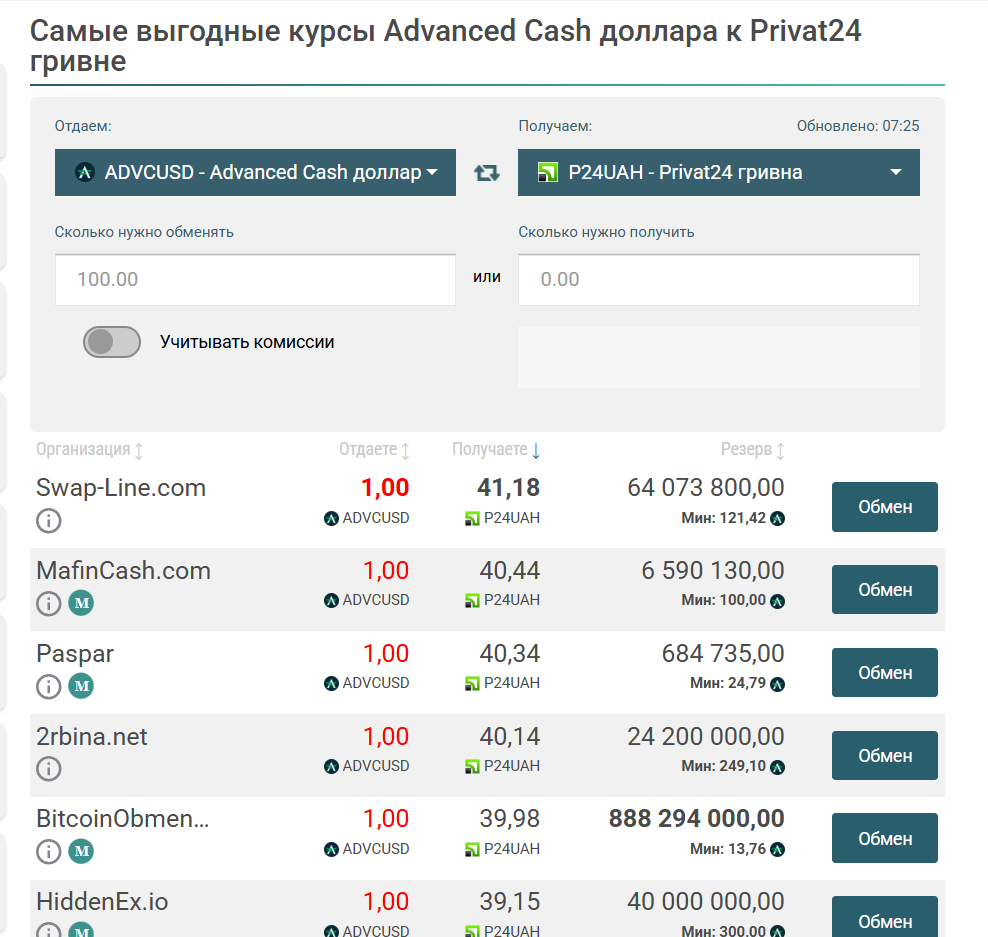Click info icon under Paspar

coord(49,686)
